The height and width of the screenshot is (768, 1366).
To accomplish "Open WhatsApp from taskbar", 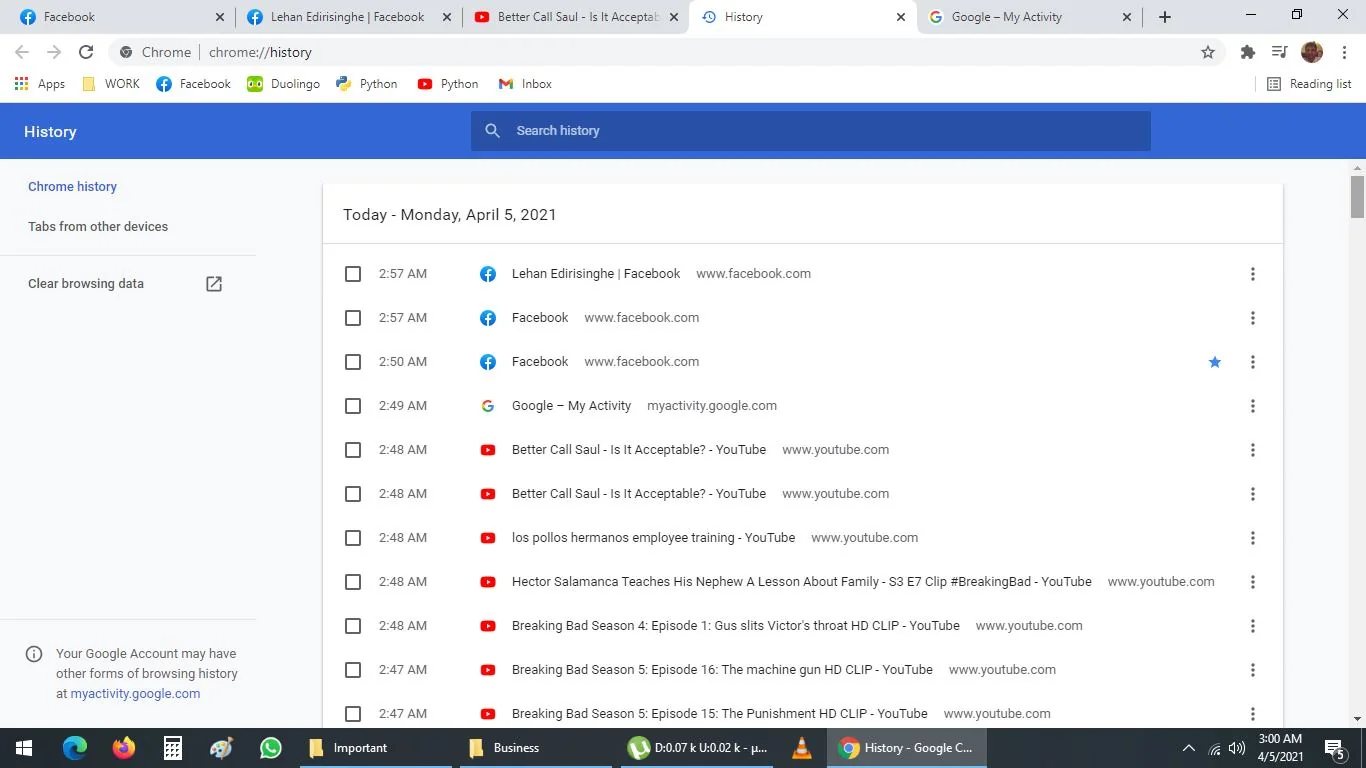I will (271, 748).
